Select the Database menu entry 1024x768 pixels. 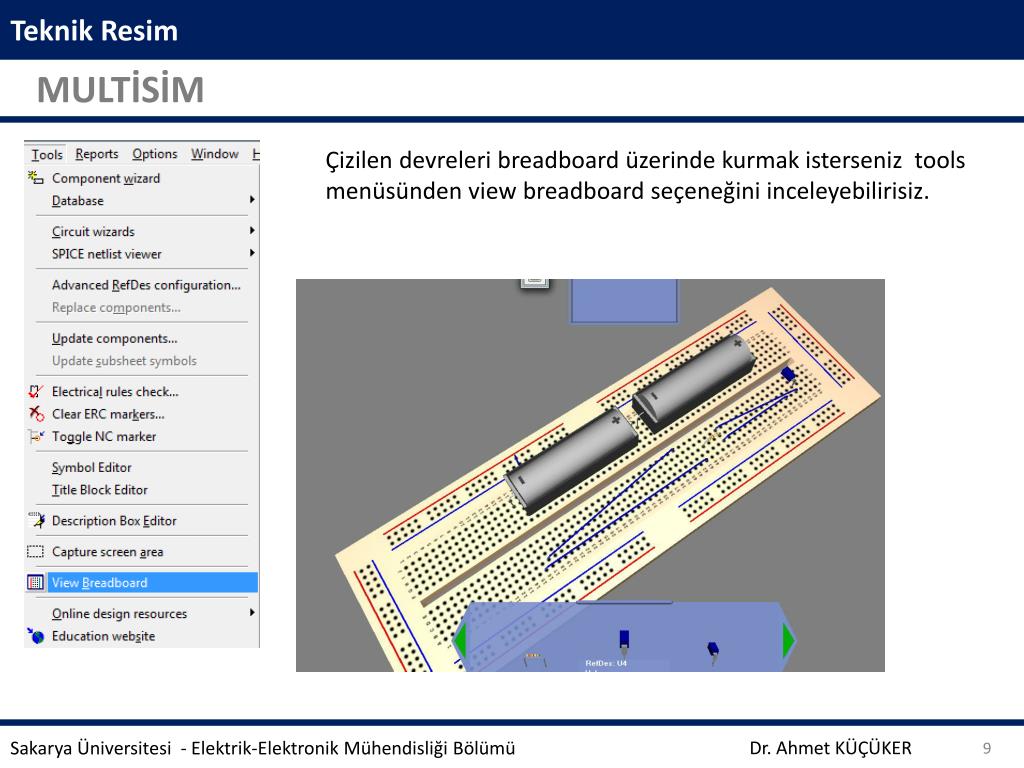[78, 200]
